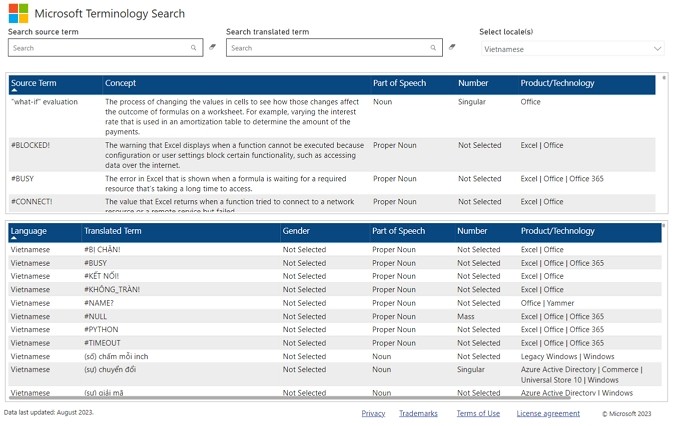The image size is (682, 426).
Task: Select the #BUSY source term row
Action: click(x=332, y=183)
